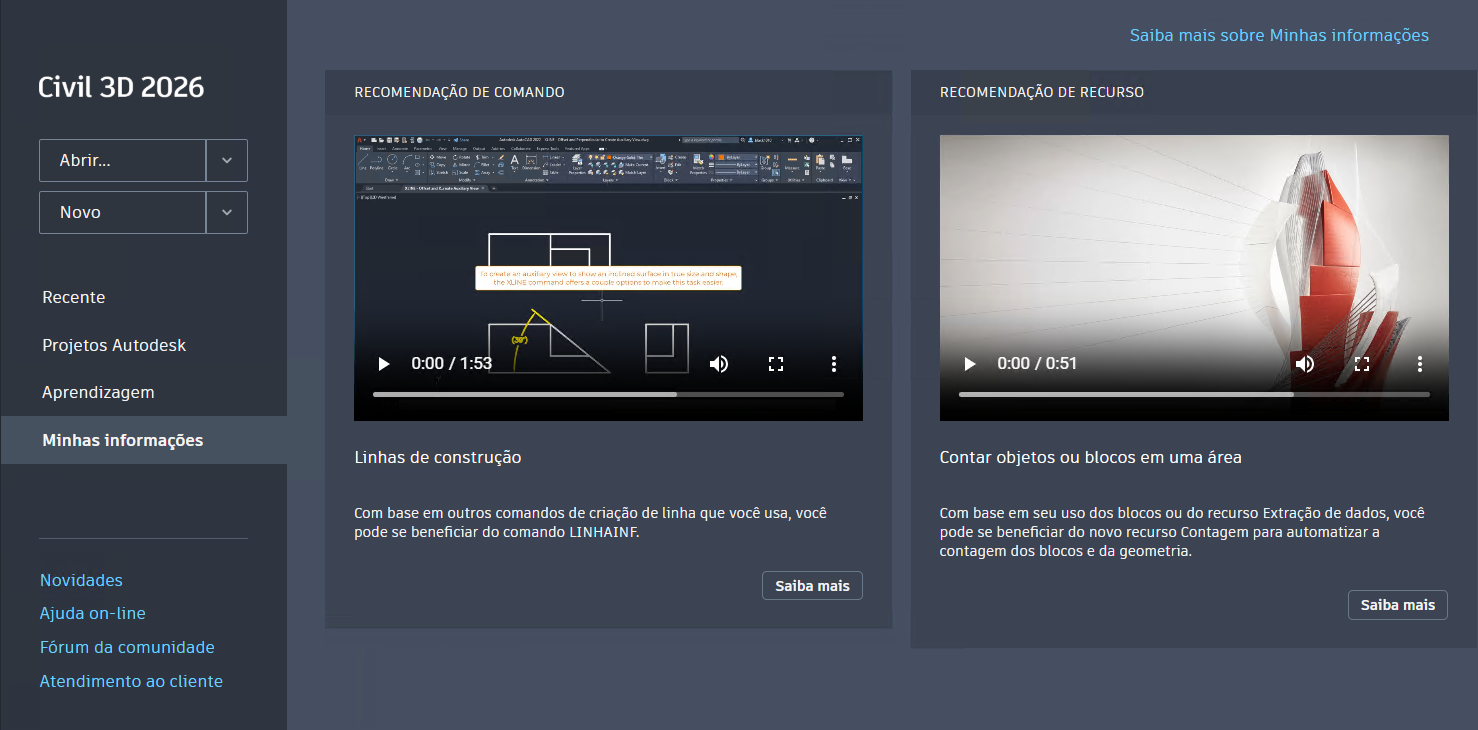
Task: Open the Novidades link
Action: click(81, 580)
